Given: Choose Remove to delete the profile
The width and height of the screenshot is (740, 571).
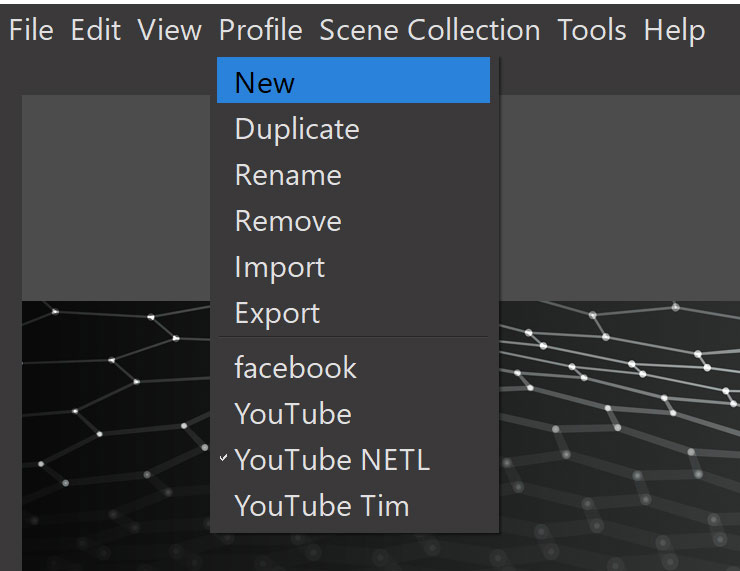Looking at the screenshot, I should [x=288, y=221].
